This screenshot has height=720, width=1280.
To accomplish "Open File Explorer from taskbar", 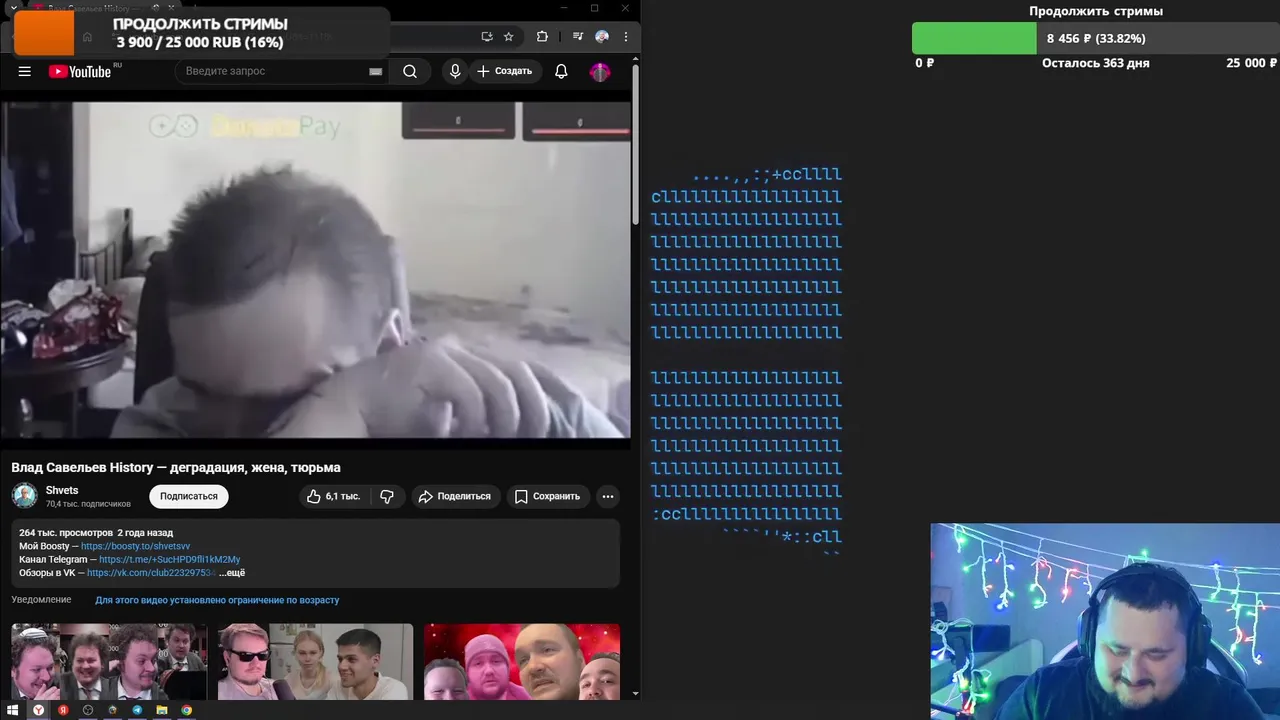I will 162,710.
